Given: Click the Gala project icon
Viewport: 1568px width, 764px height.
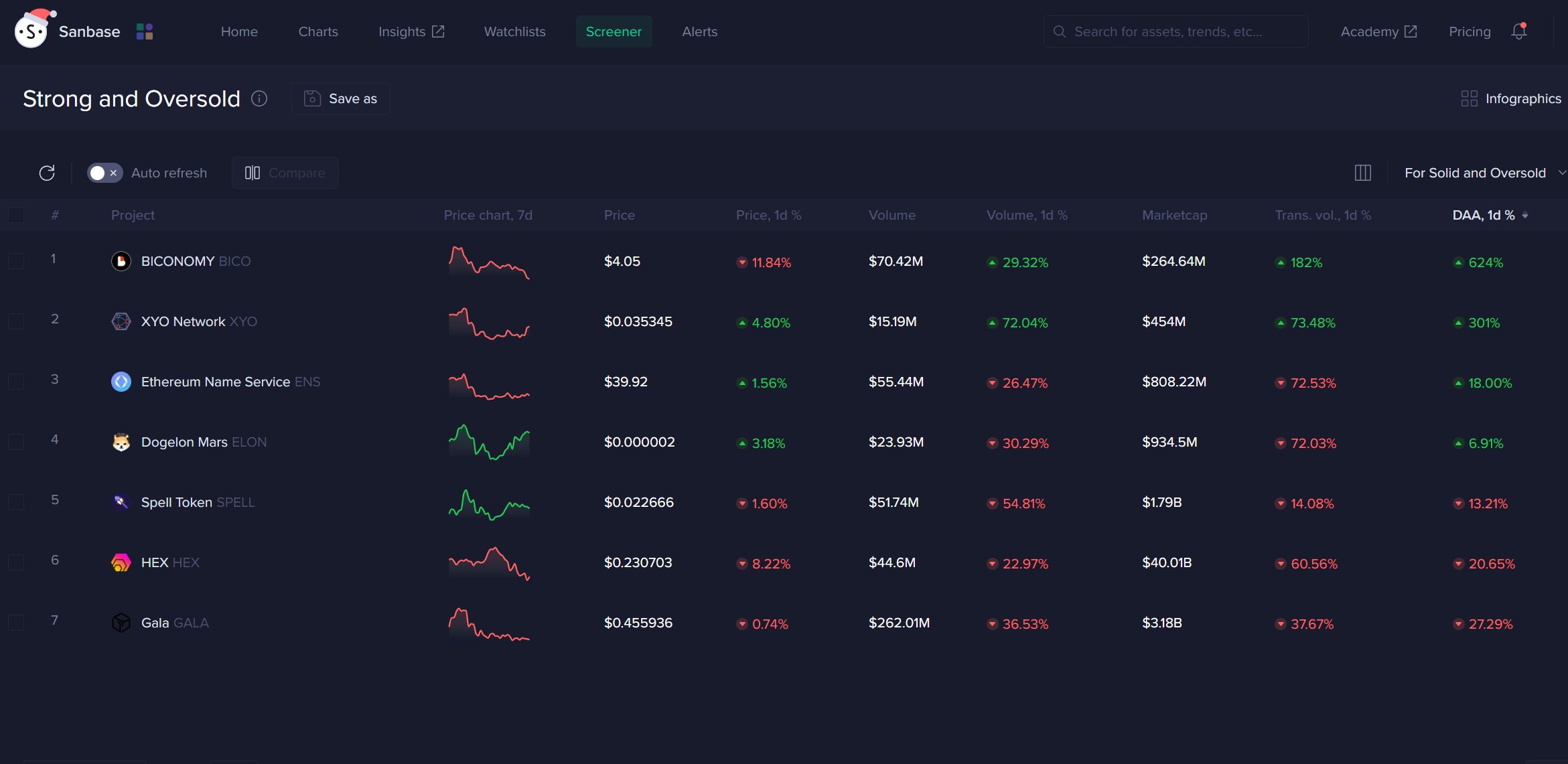Looking at the screenshot, I should tap(121, 623).
